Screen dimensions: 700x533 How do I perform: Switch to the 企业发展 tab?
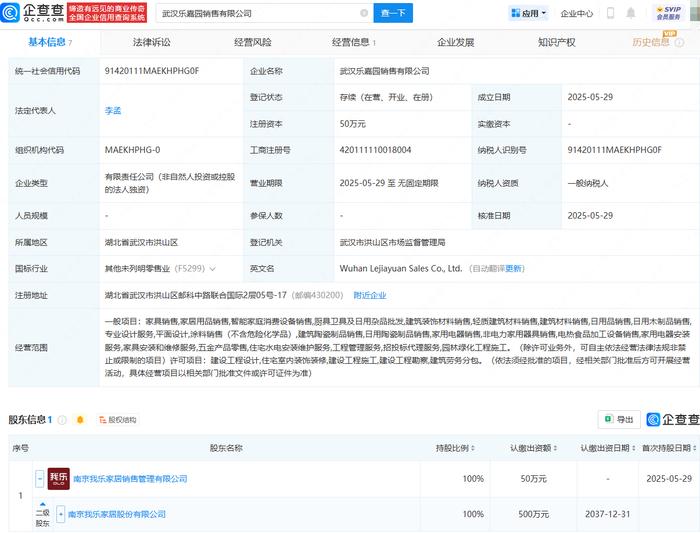tap(455, 42)
